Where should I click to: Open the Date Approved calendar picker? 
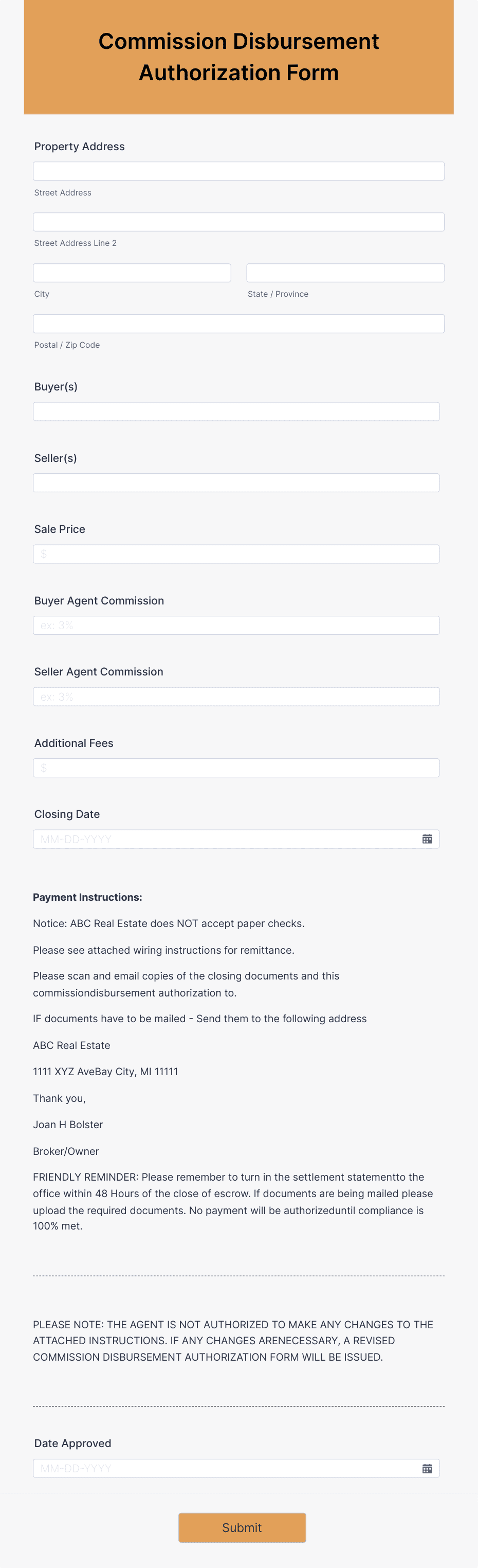428,1468
